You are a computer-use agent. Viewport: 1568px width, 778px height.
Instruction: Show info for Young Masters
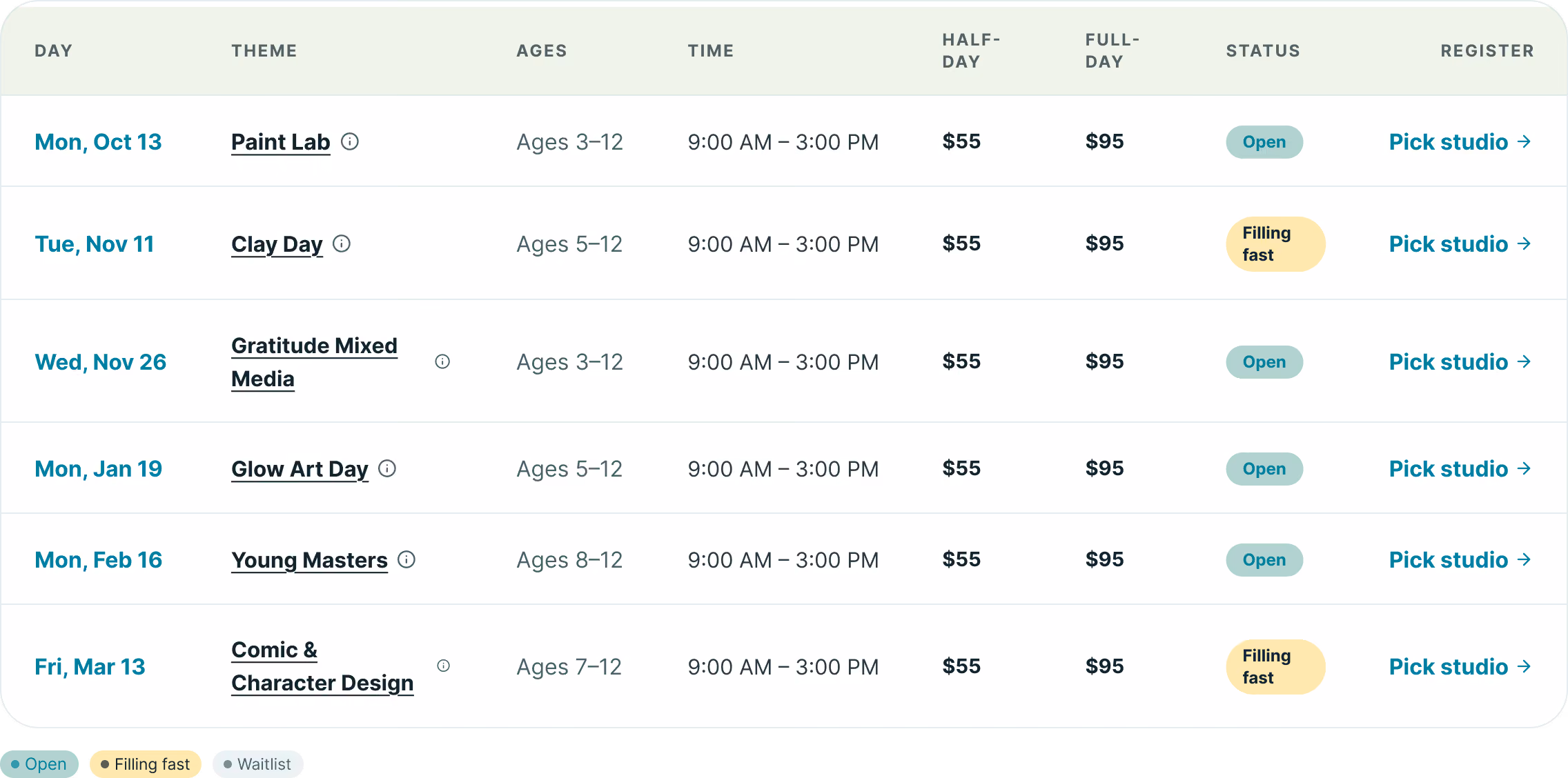(x=406, y=559)
